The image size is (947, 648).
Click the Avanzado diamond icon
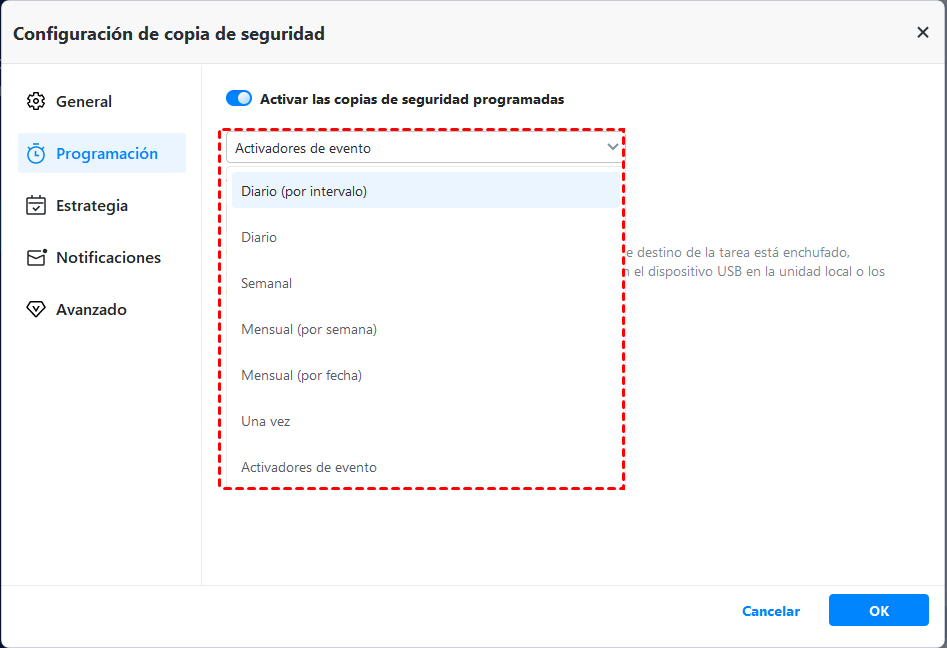click(x=36, y=310)
